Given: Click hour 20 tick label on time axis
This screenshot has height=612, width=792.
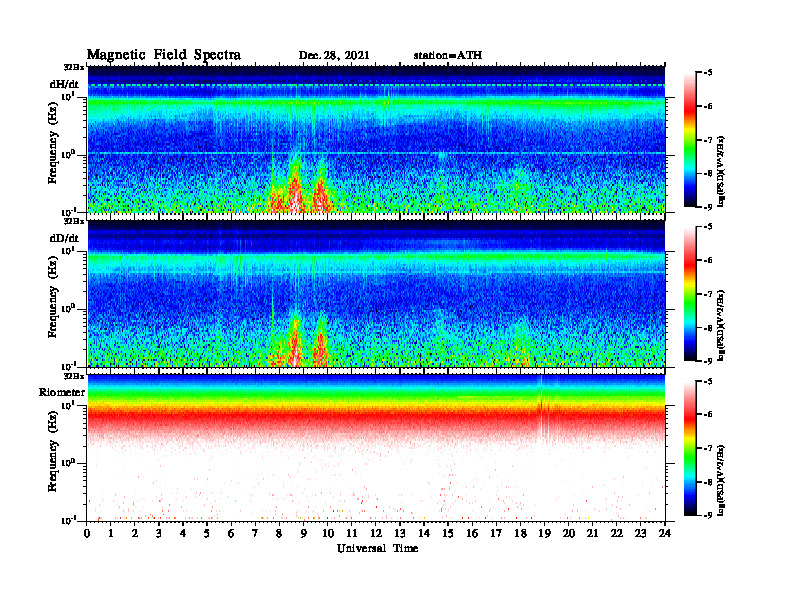Looking at the screenshot, I should click(569, 533).
